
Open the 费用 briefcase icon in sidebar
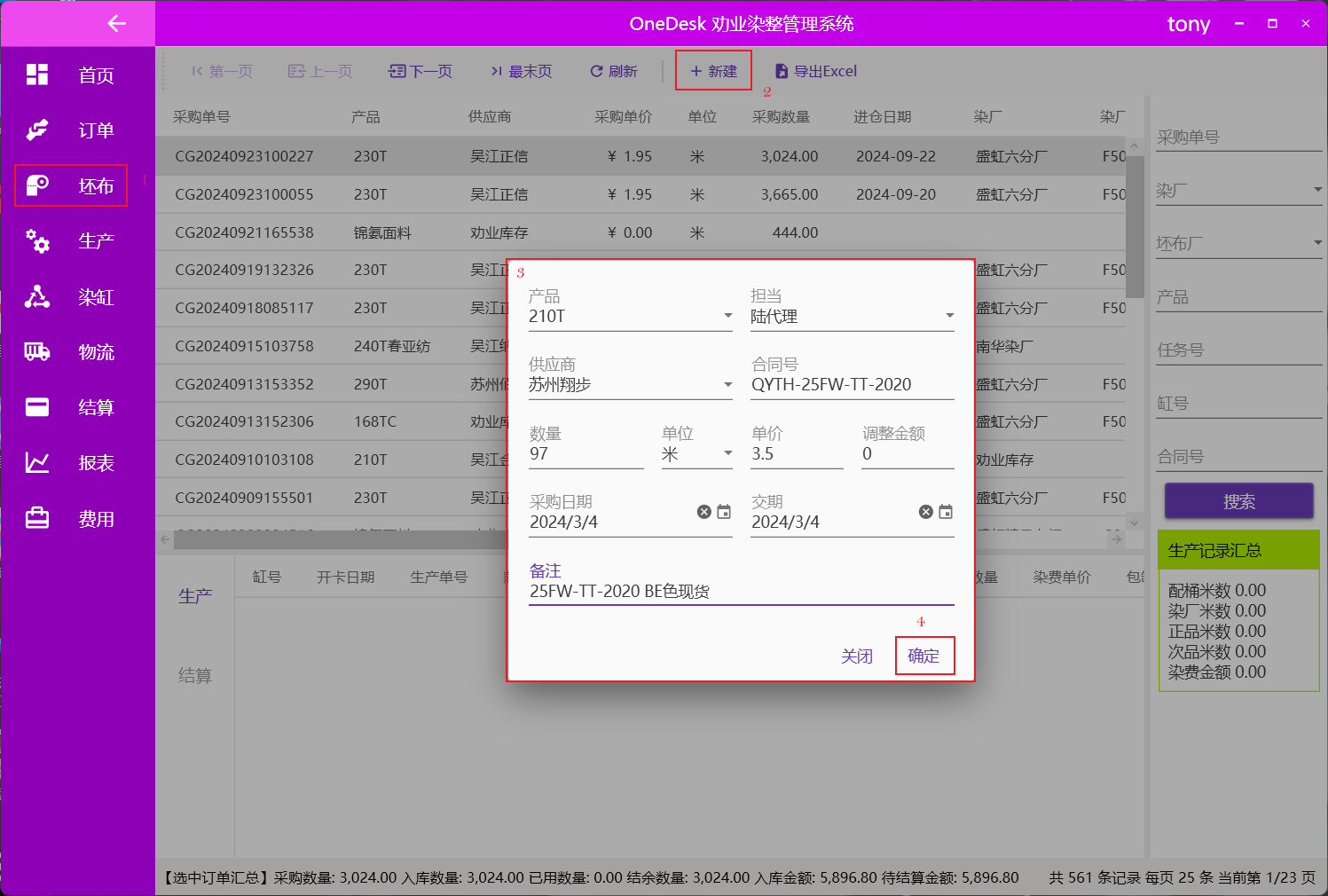37,518
